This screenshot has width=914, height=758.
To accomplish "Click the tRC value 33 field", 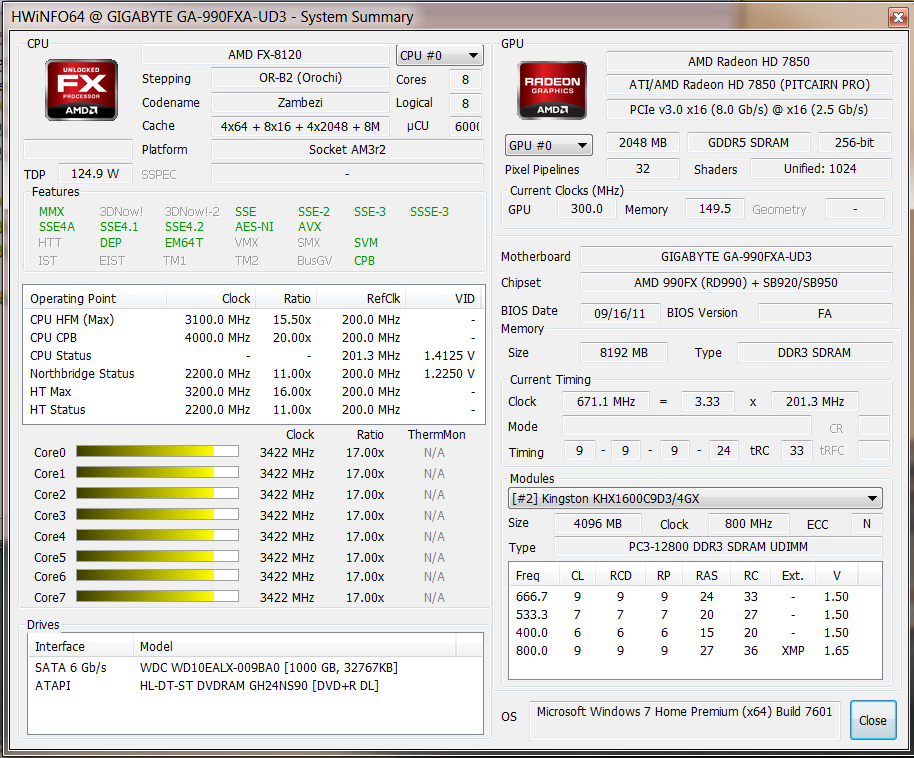I will pos(797,451).
